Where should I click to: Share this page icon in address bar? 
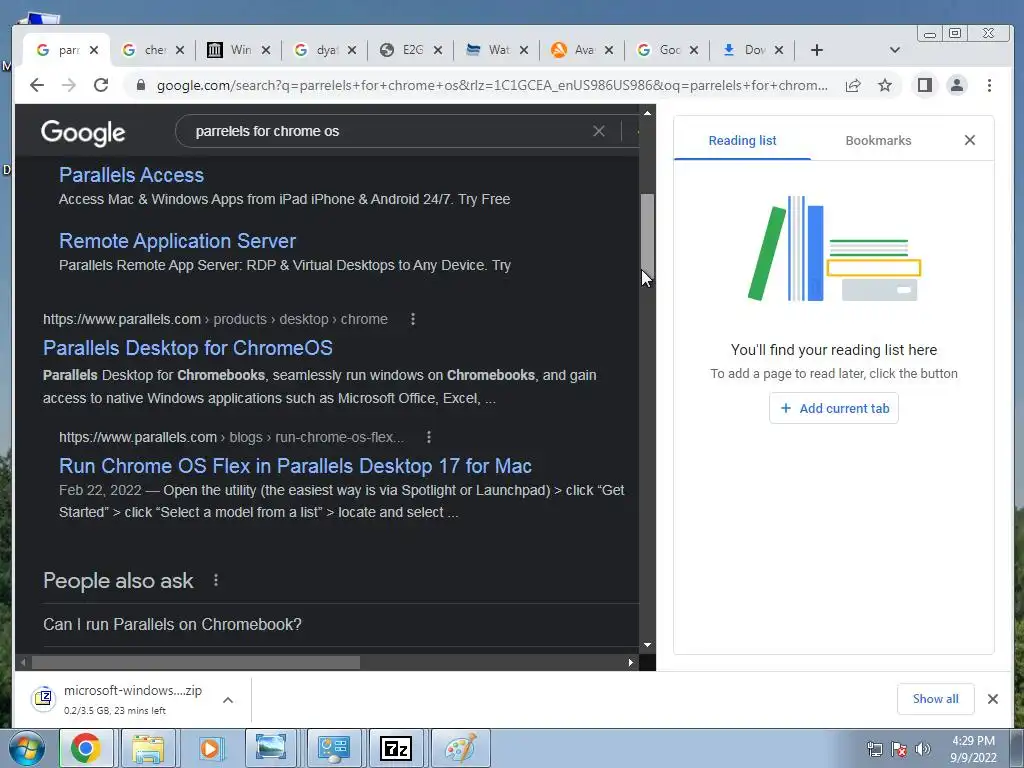[x=853, y=85]
